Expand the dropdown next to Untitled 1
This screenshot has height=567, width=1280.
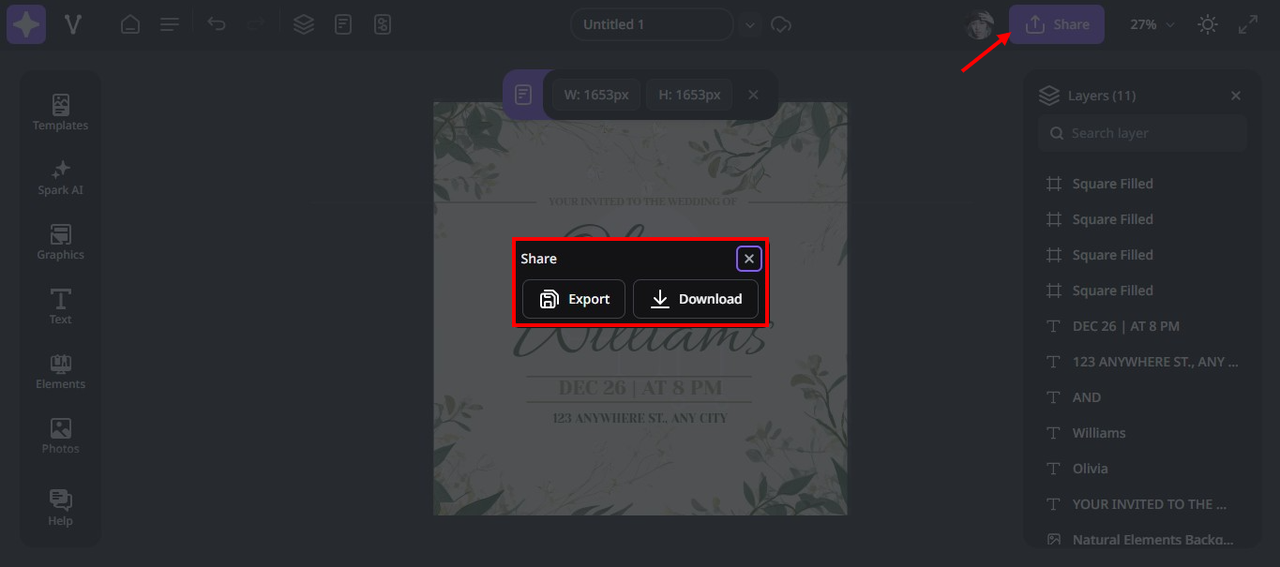(x=751, y=24)
